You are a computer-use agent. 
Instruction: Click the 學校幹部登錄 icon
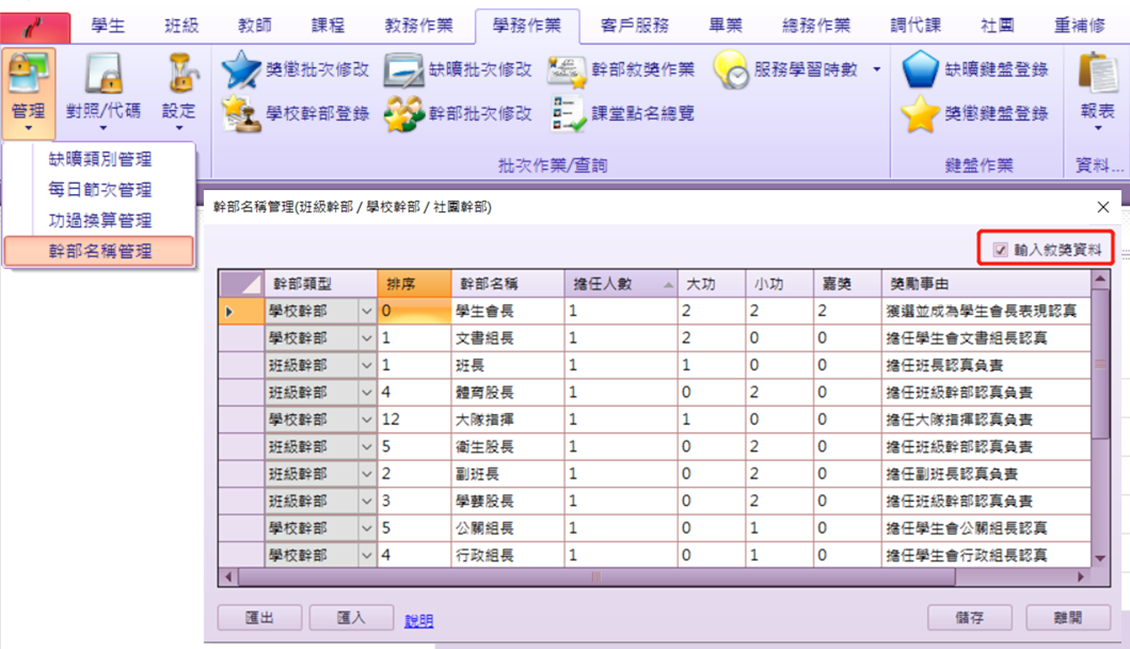(241, 114)
